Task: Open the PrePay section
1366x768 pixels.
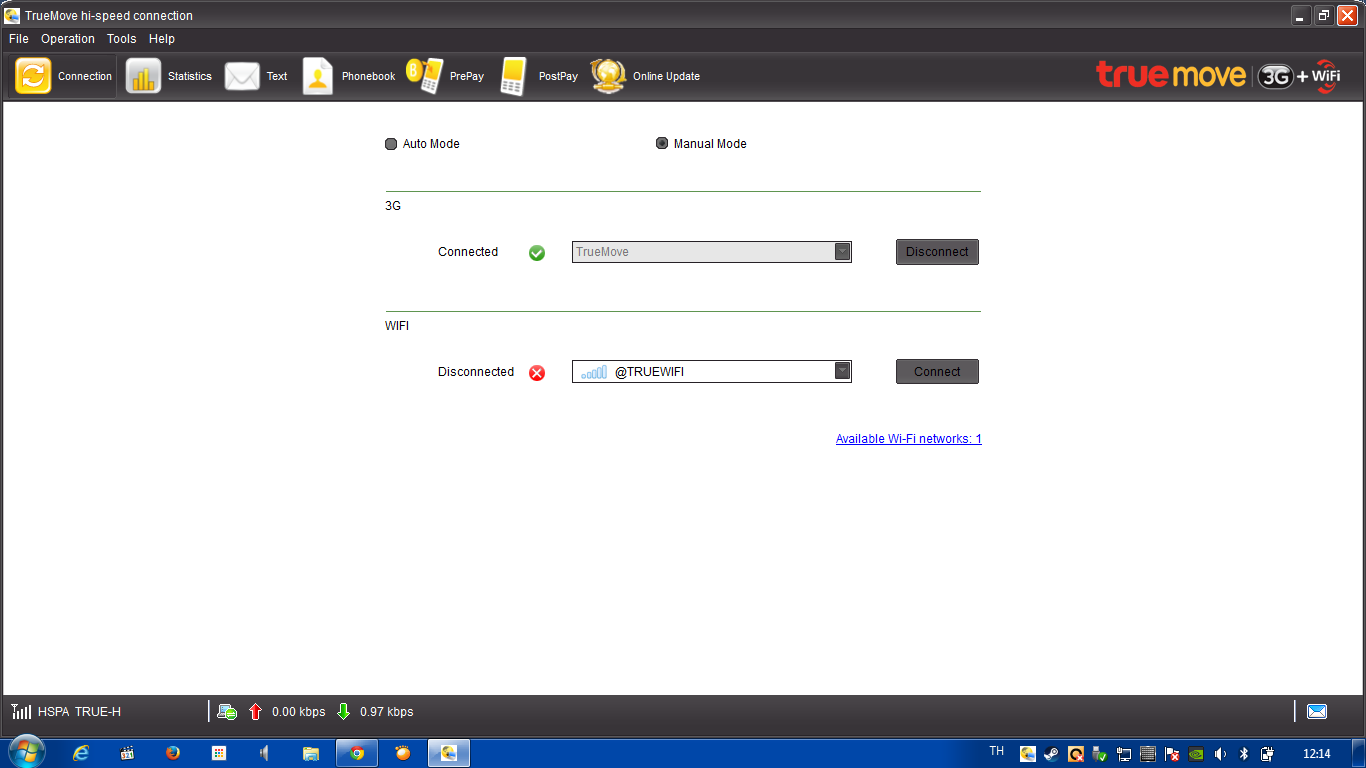Action: tap(445, 76)
